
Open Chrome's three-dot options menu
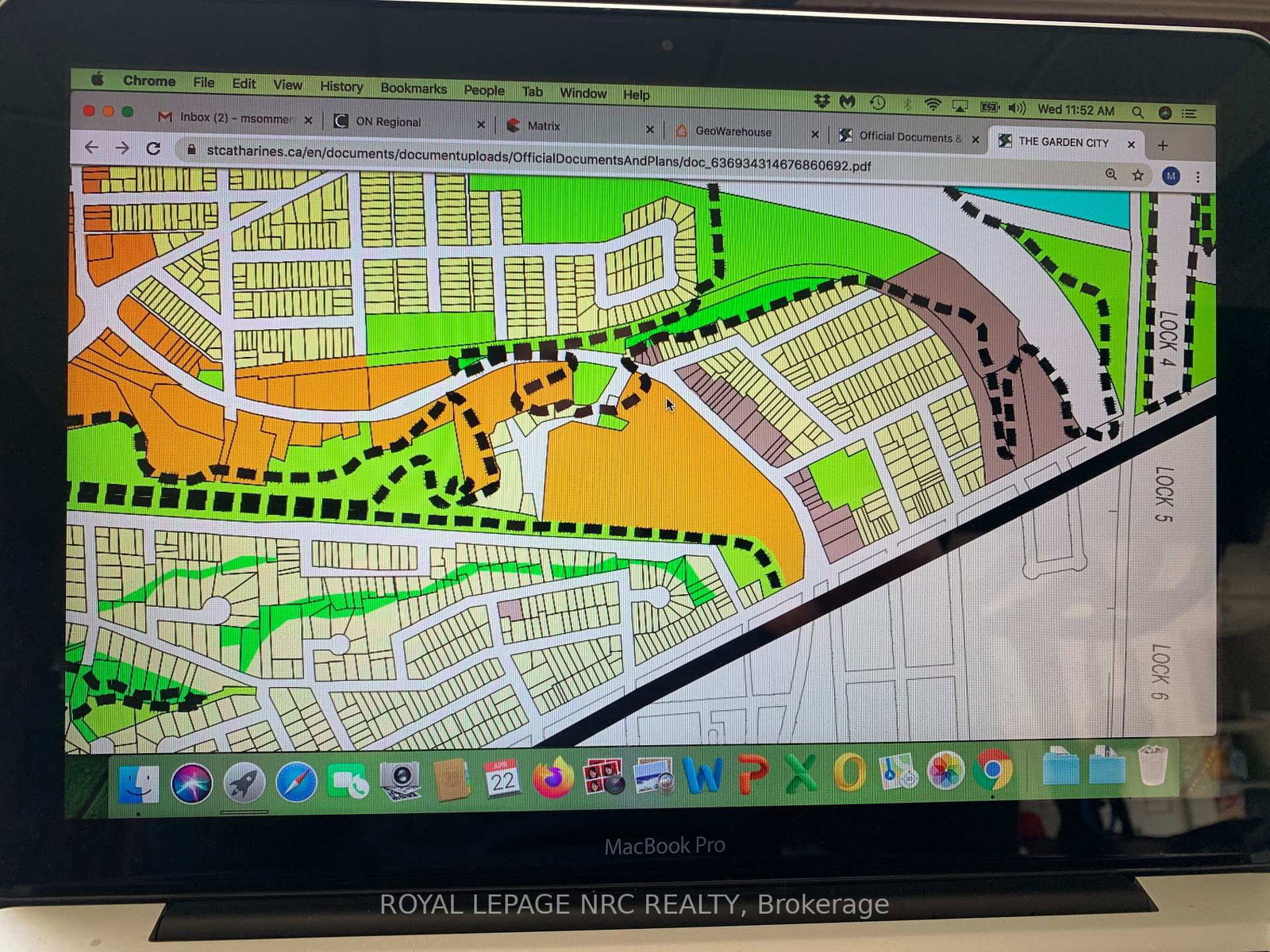pos(1198,177)
